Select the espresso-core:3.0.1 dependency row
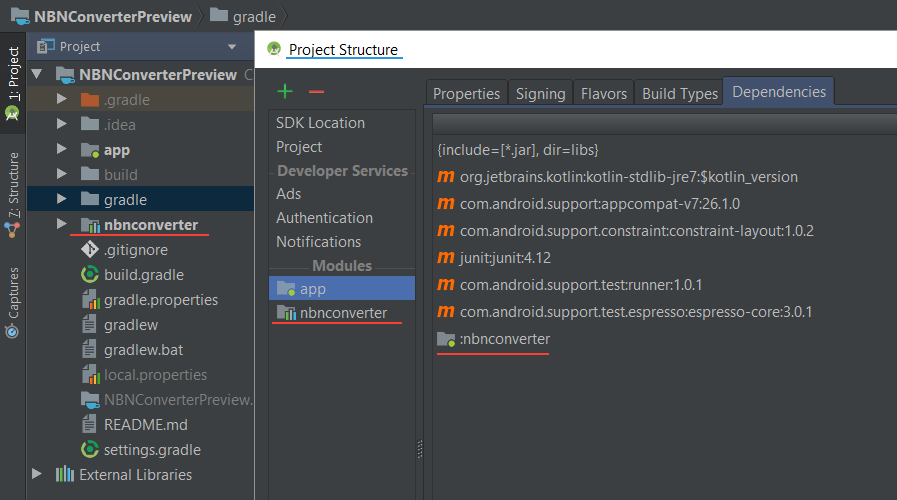The image size is (897, 500). [x=664, y=311]
